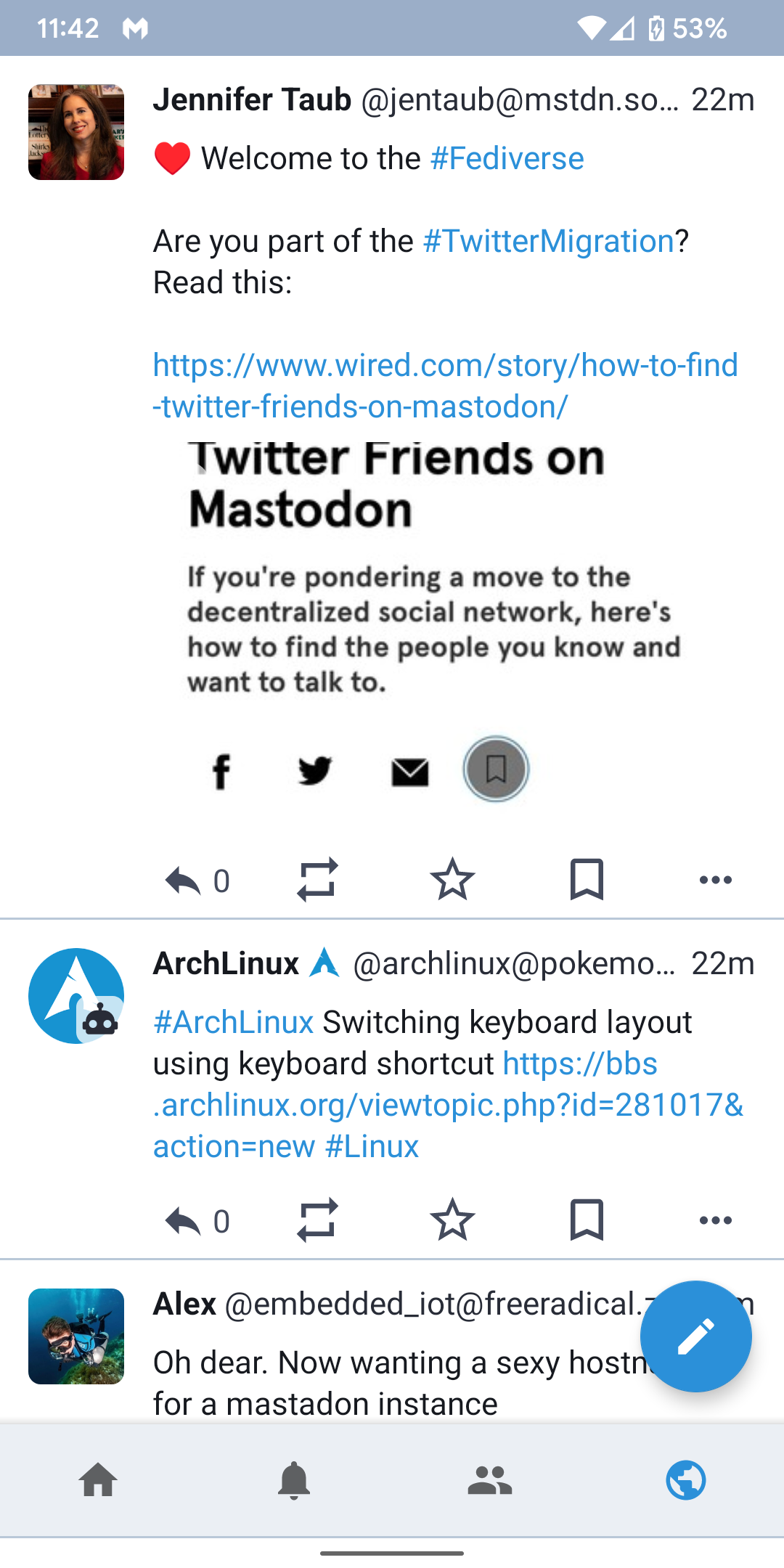Open more options on the ArchLinux post

tap(715, 1220)
